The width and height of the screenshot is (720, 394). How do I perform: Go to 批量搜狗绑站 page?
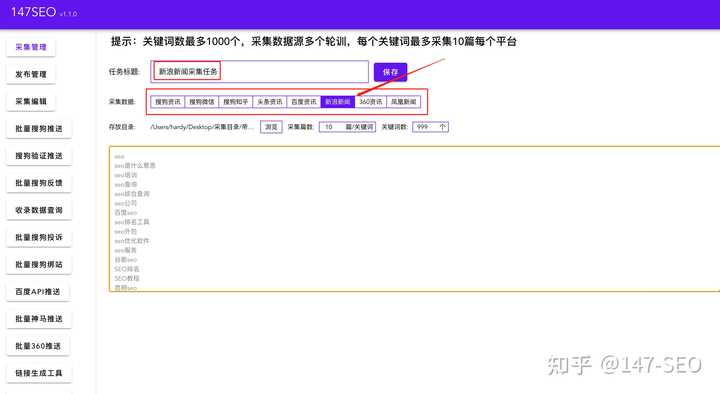39,264
